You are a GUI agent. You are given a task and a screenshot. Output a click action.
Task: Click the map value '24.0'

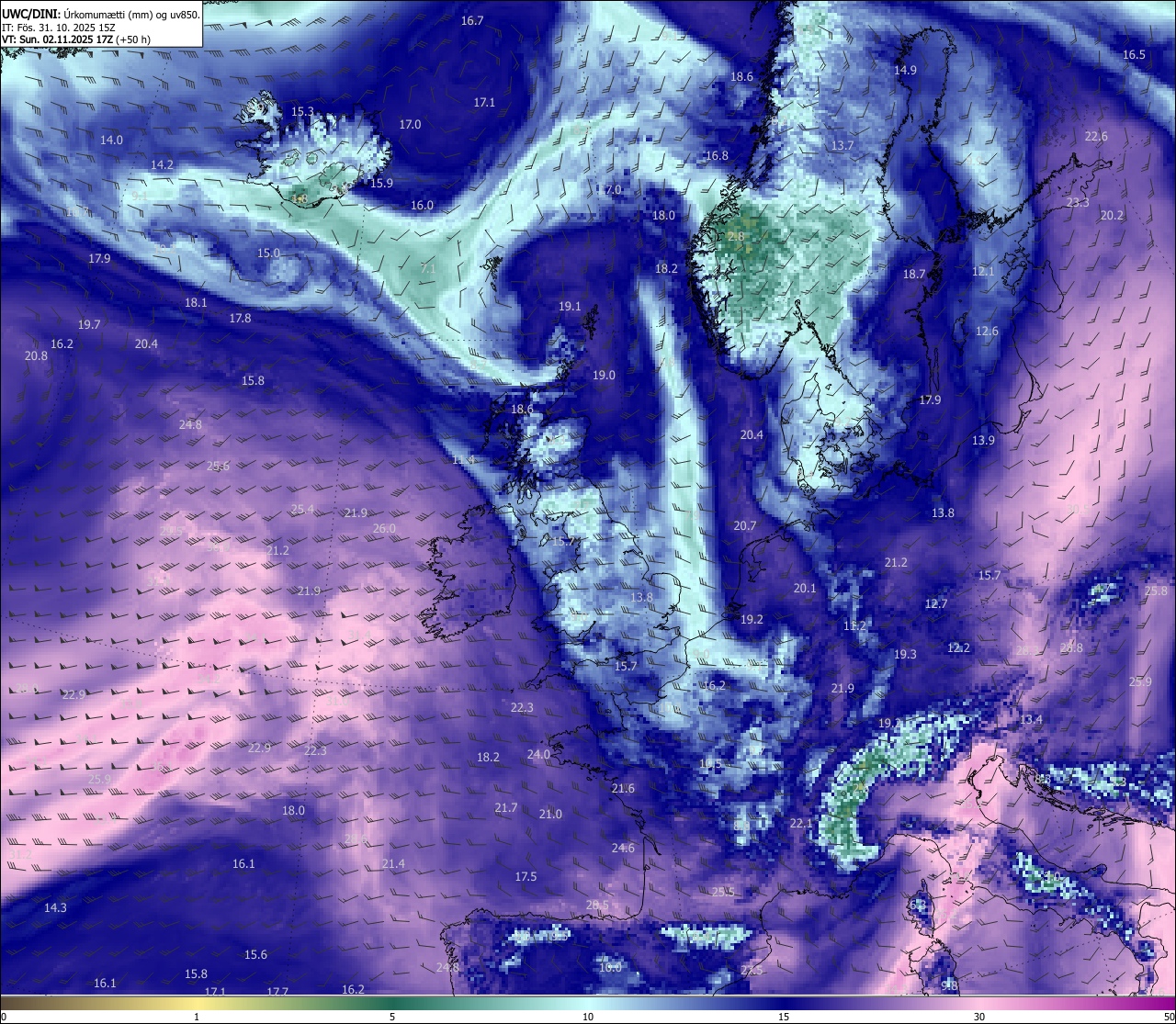(538, 754)
